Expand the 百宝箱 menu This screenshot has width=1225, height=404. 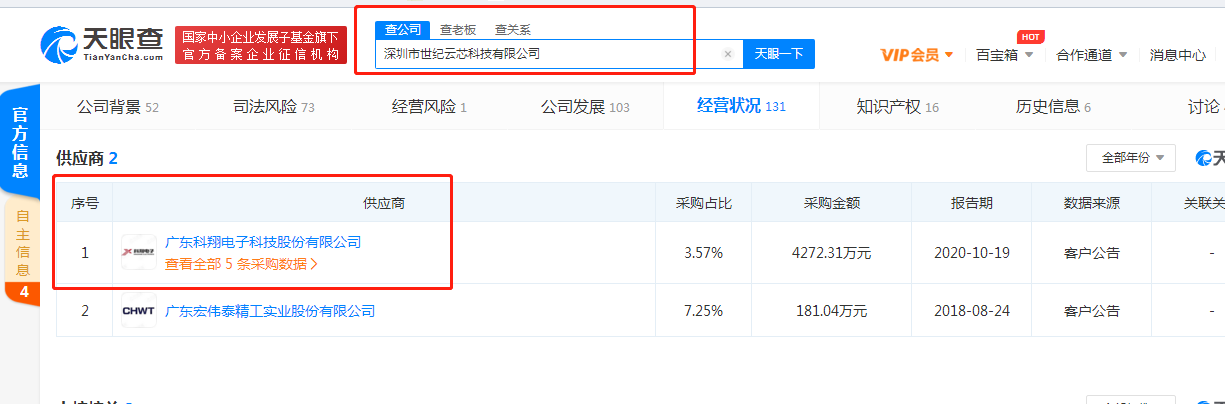point(1004,55)
